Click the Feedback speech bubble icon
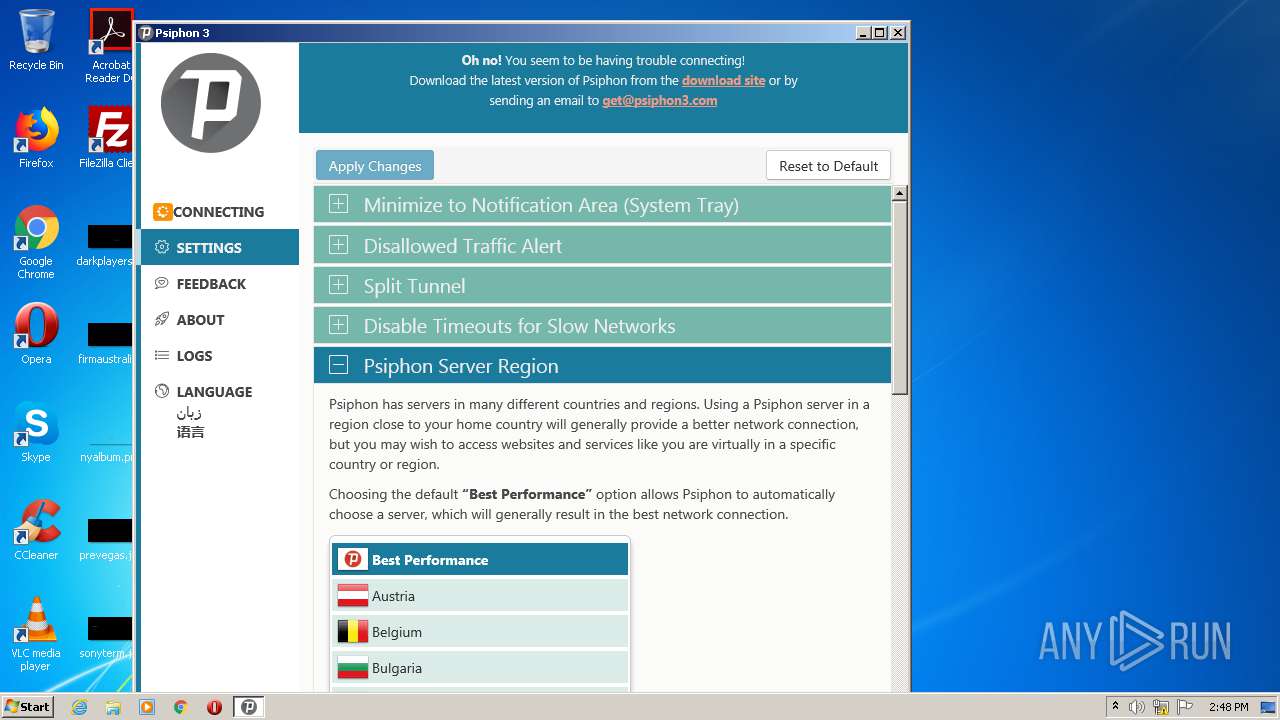 coord(161,284)
